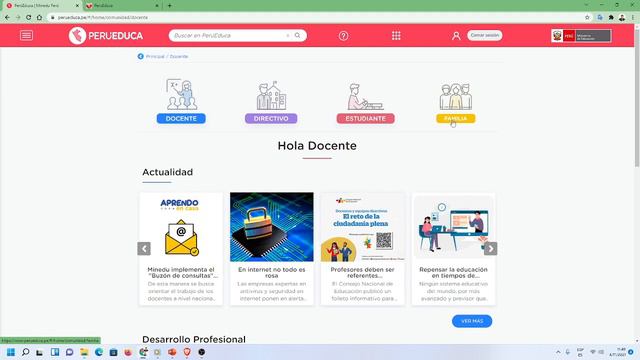Select the Directivo building illustration icon
Viewport: 640px width, 360px height.
point(271,96)
